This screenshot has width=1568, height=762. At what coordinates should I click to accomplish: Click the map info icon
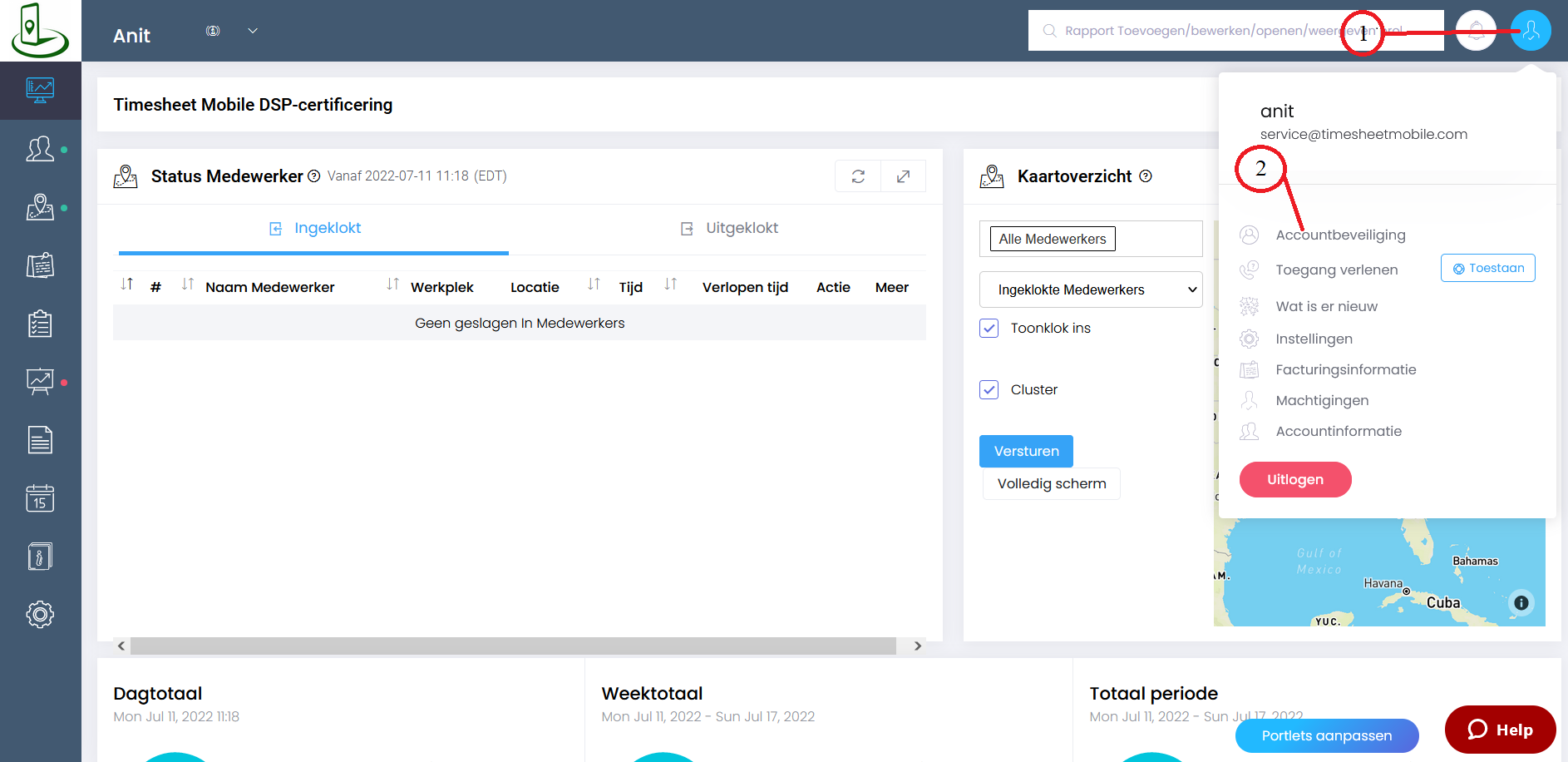1521,603
